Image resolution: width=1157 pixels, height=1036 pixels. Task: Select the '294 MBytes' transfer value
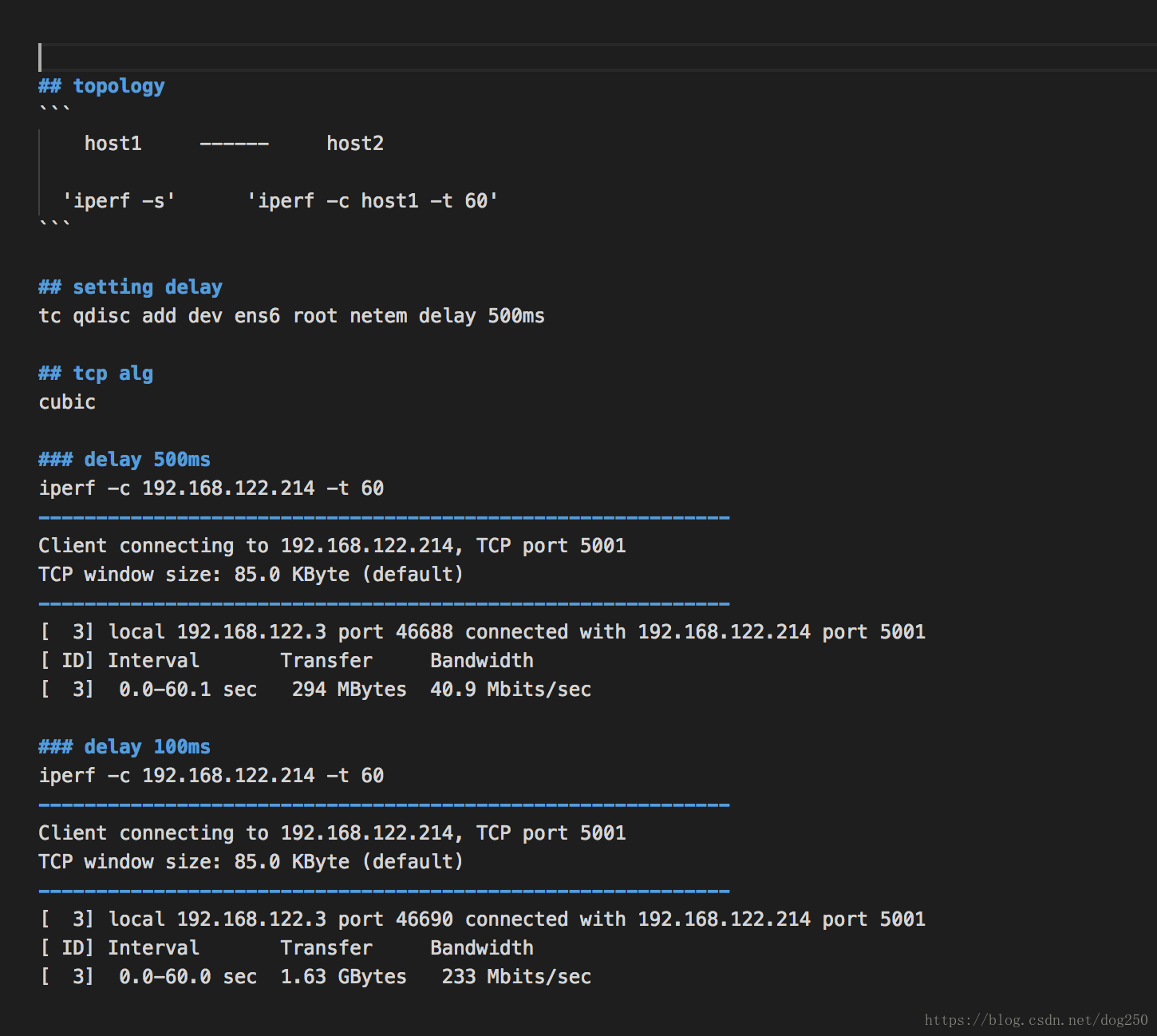tap(349, 690)
